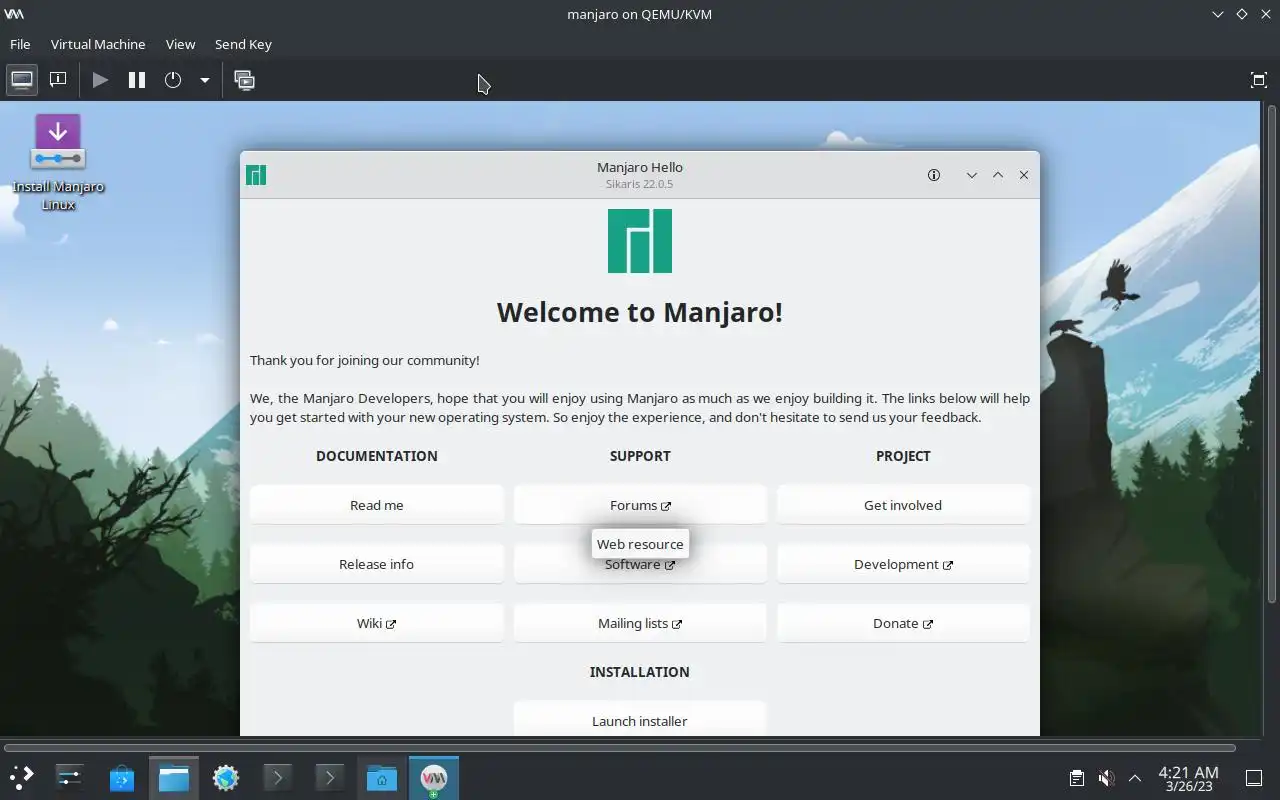This screenshot has width=1280, height=800.
Task: Open the software store taskbar icon
Action: [122, 777]
